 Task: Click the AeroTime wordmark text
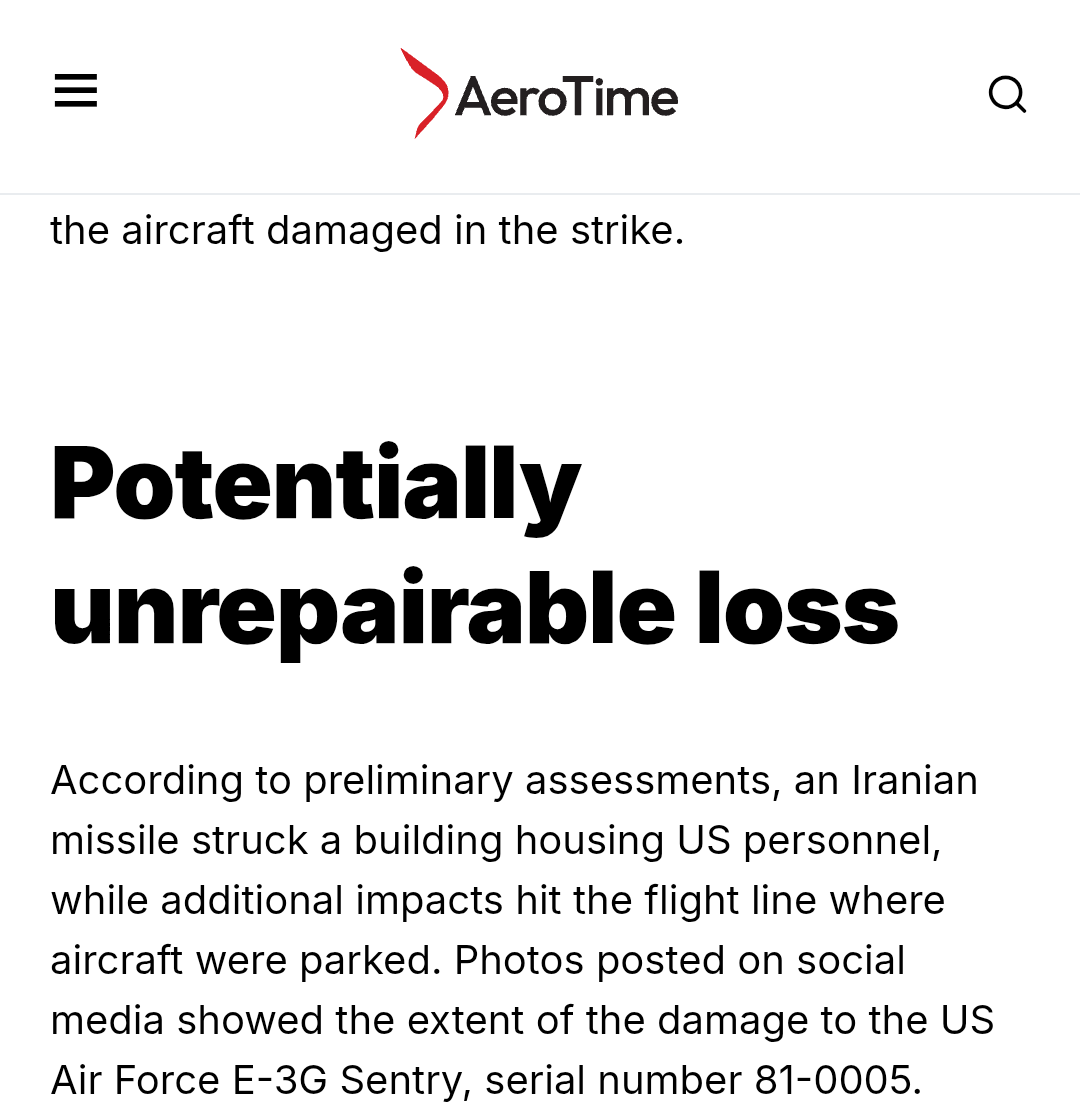(x=567, y=98)
